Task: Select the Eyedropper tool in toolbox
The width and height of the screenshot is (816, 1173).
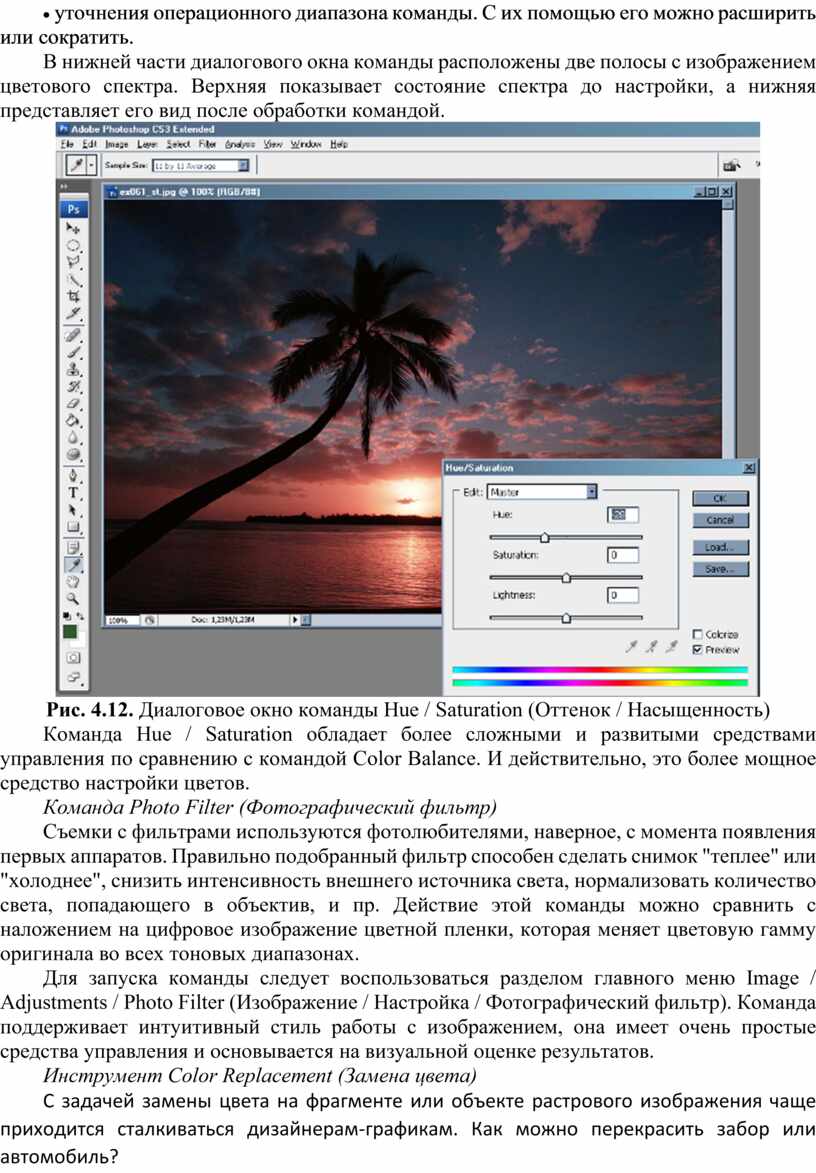Action: click(73, 566)
